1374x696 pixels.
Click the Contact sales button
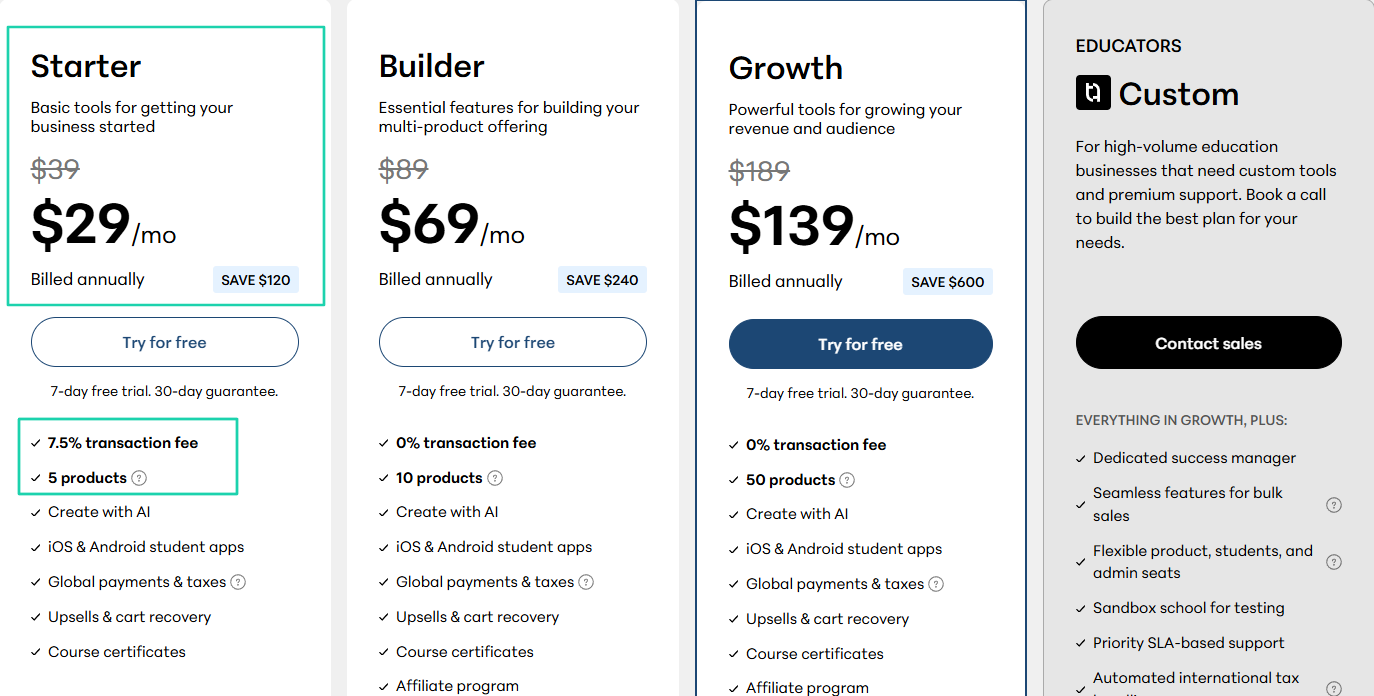[1209, 343]
